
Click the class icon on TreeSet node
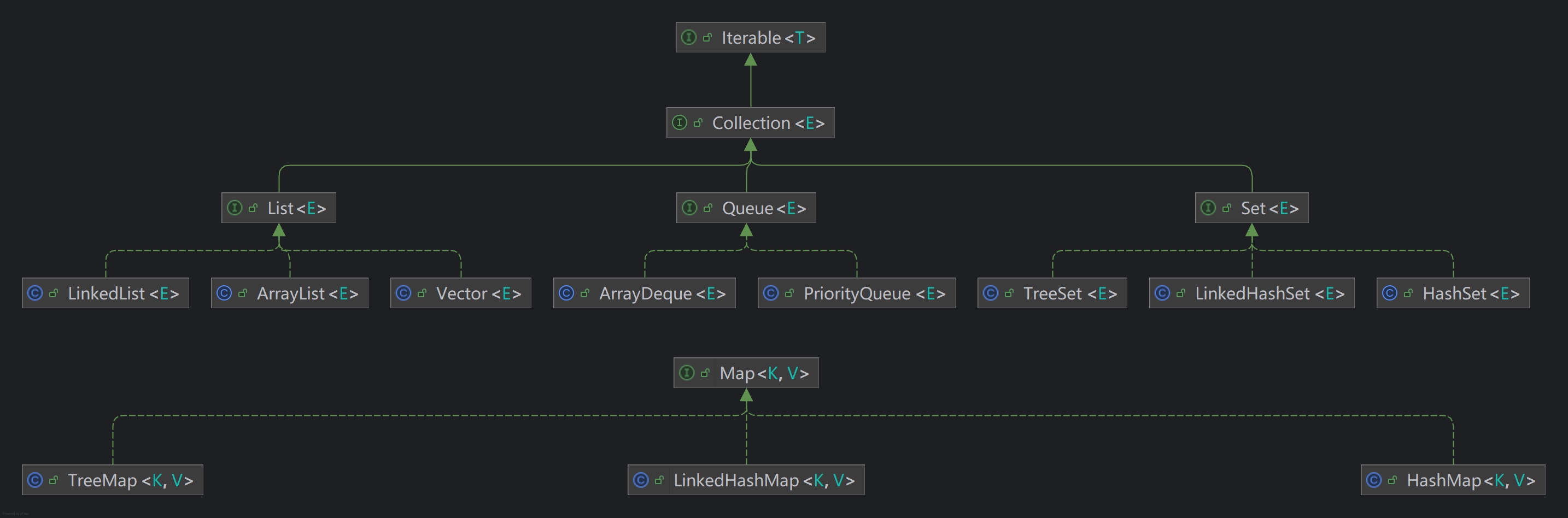tap(990, 293)
